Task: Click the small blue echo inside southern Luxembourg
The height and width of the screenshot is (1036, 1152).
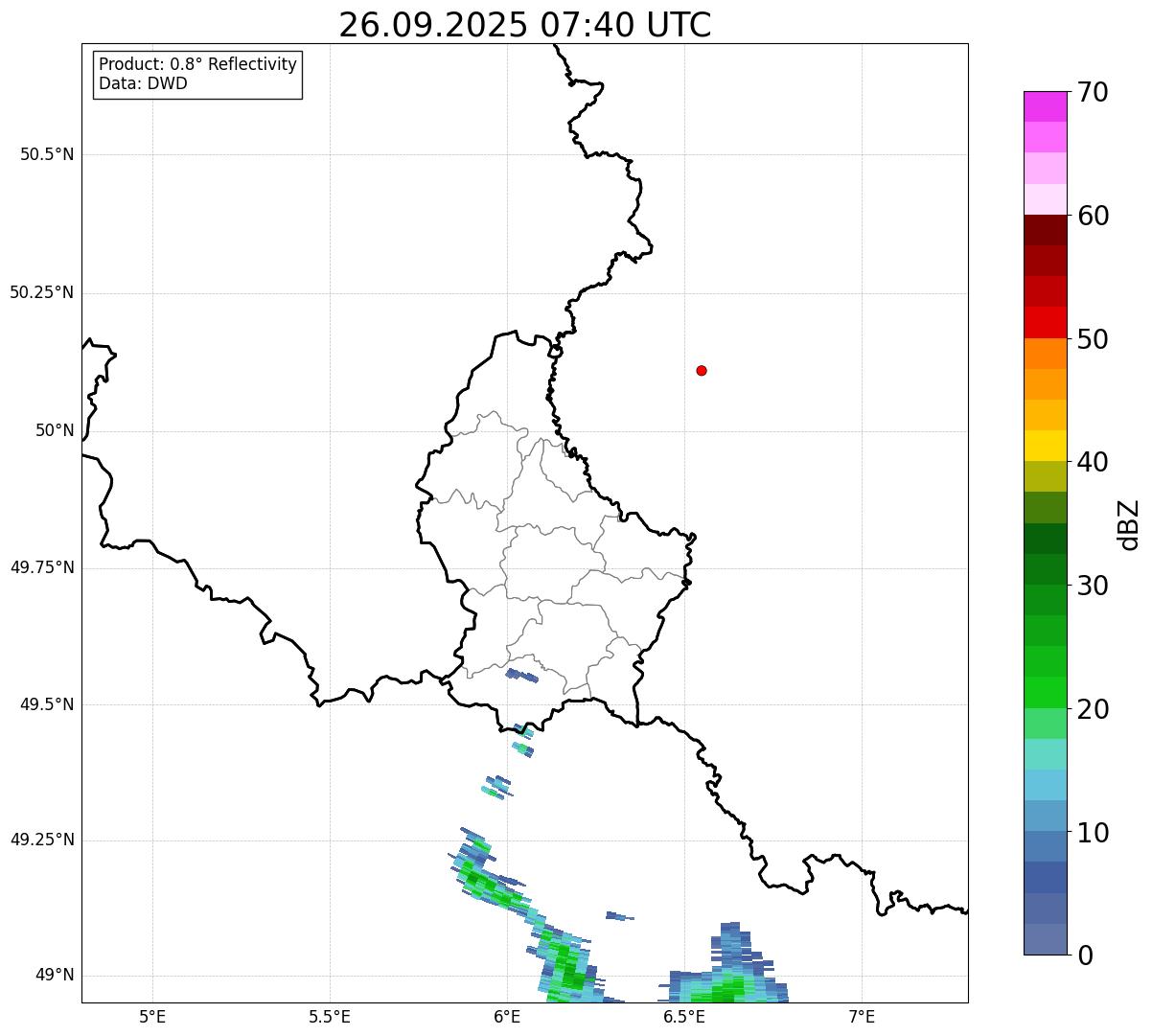Action: tap(522, 676)
